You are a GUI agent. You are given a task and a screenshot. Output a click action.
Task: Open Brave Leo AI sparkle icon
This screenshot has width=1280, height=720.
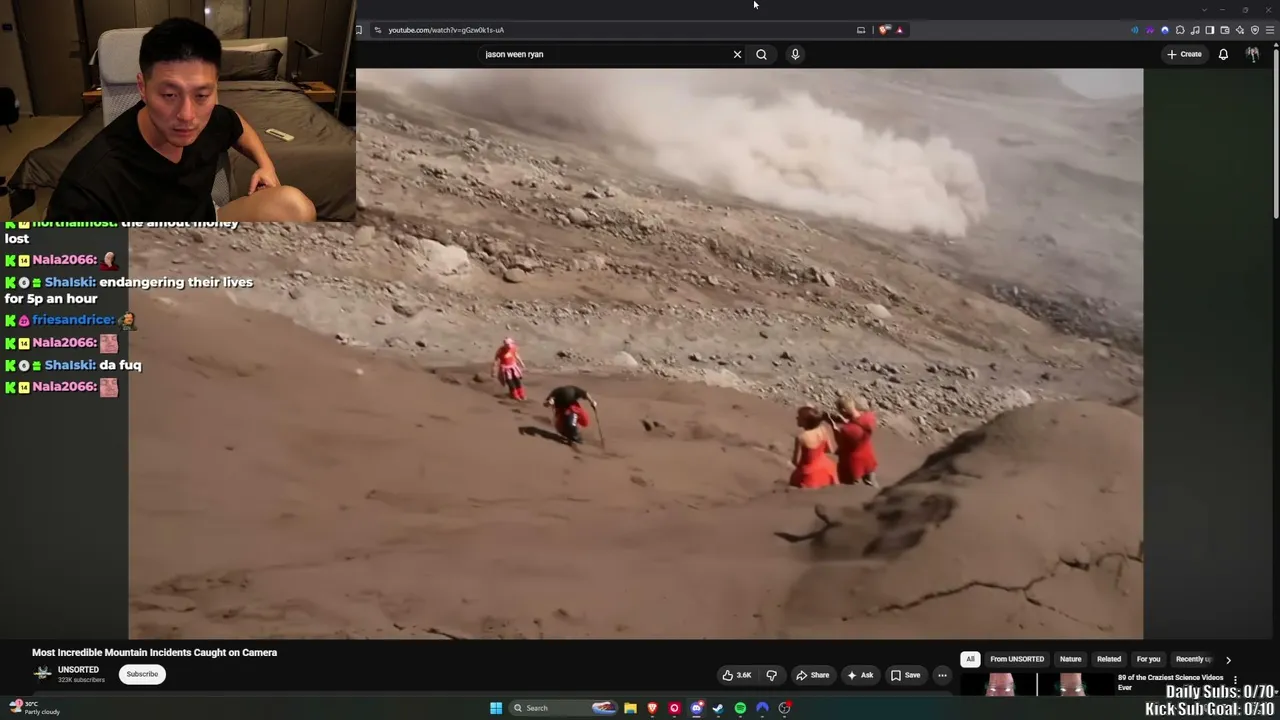(1240, 30)
